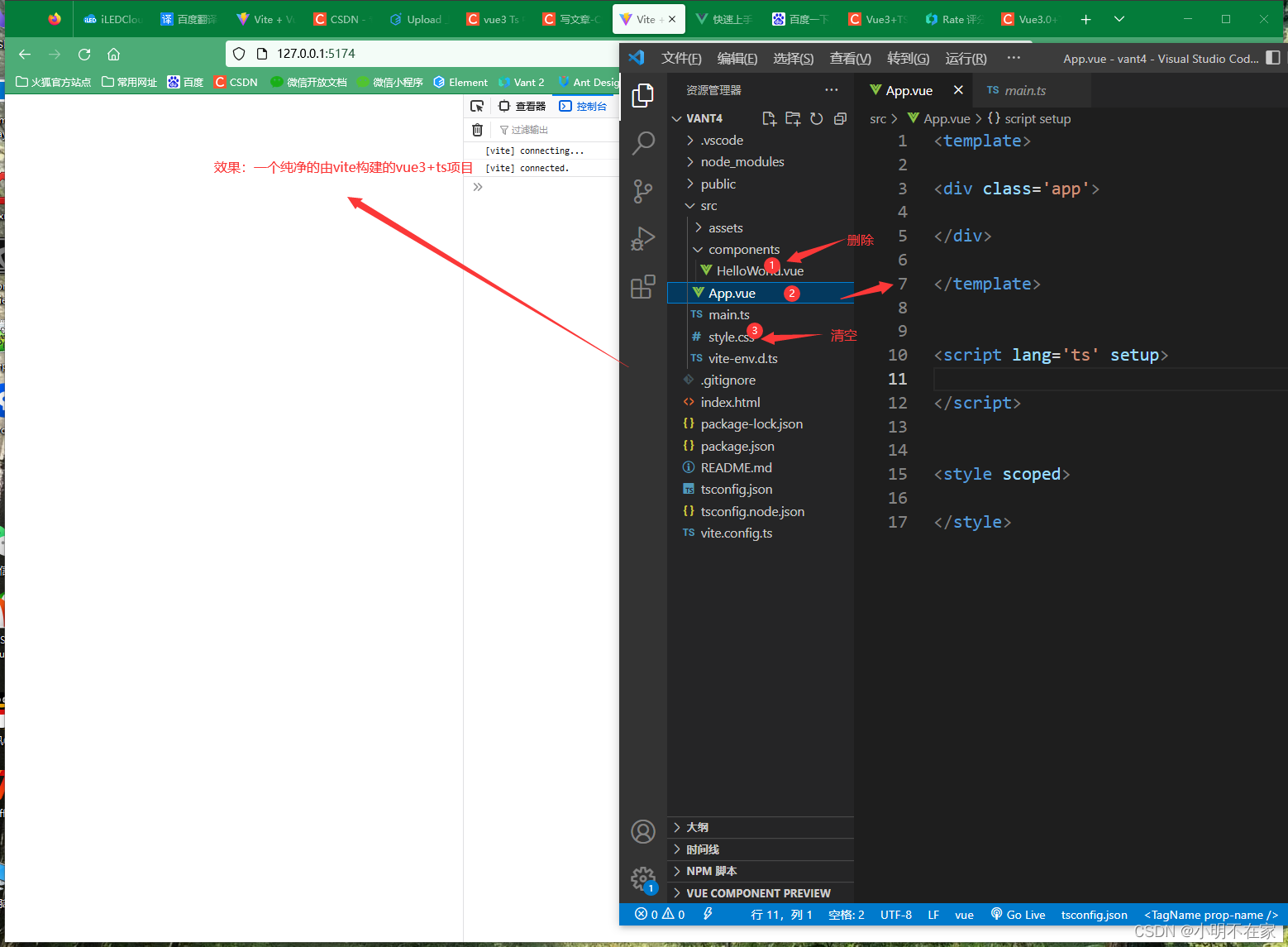Expand the 时间线 timeline section
The height and width of the screenshot is (947, 1288).
(761, 849)
